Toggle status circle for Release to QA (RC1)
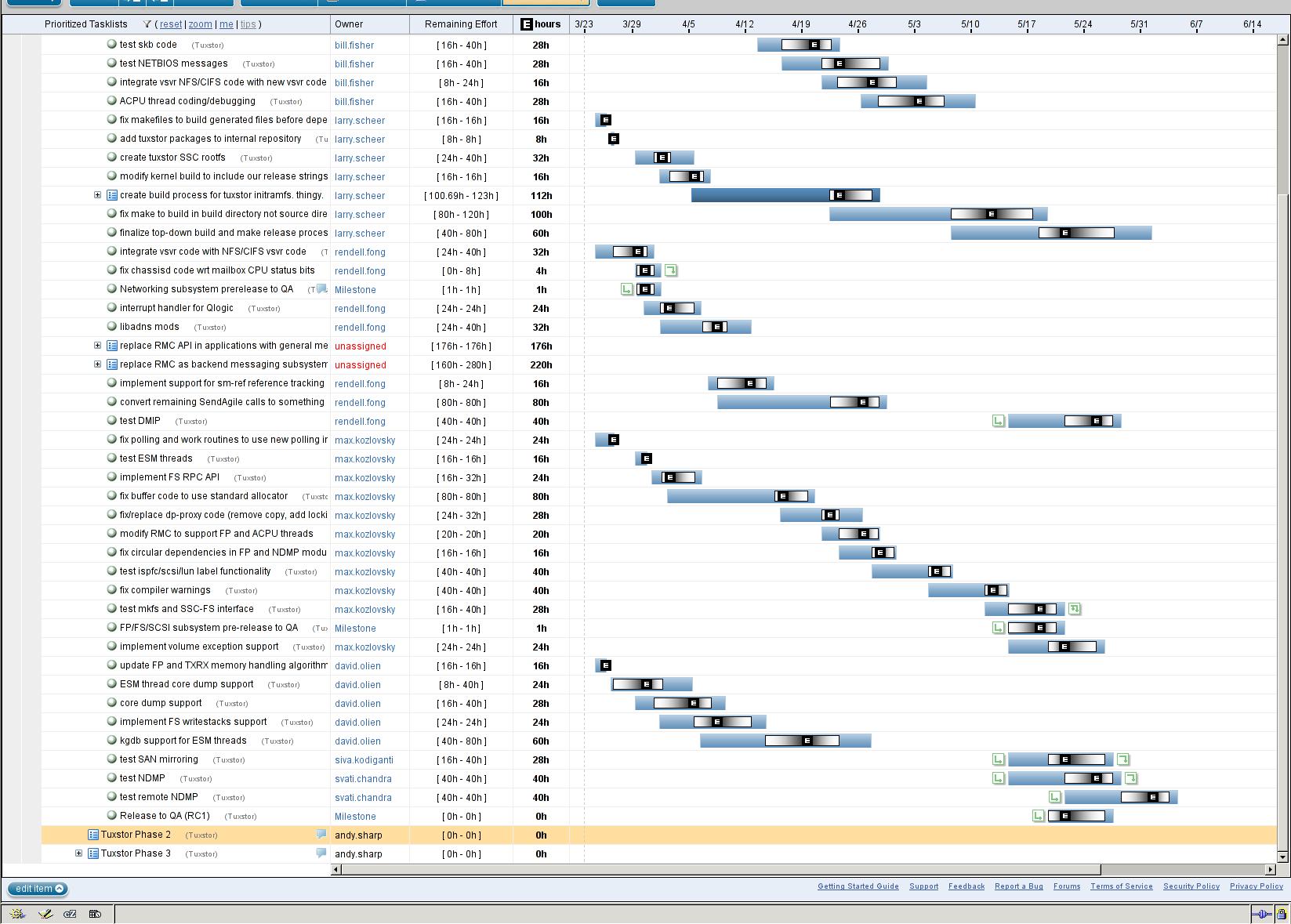1291x924 pixels. 111,816
